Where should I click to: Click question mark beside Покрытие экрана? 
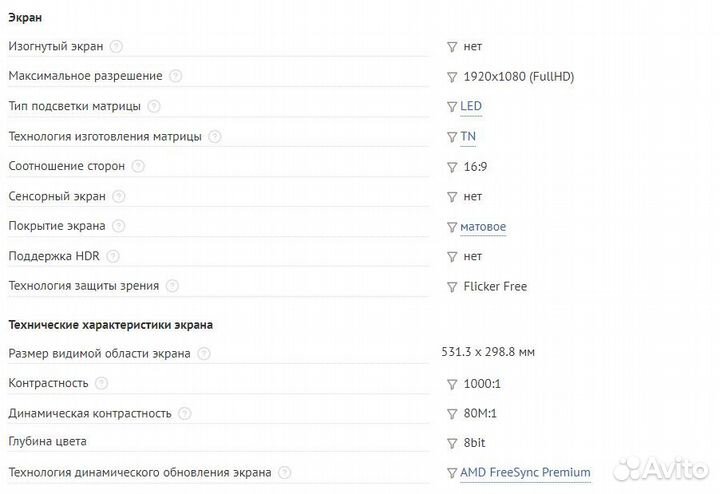[x=119, y=226]
